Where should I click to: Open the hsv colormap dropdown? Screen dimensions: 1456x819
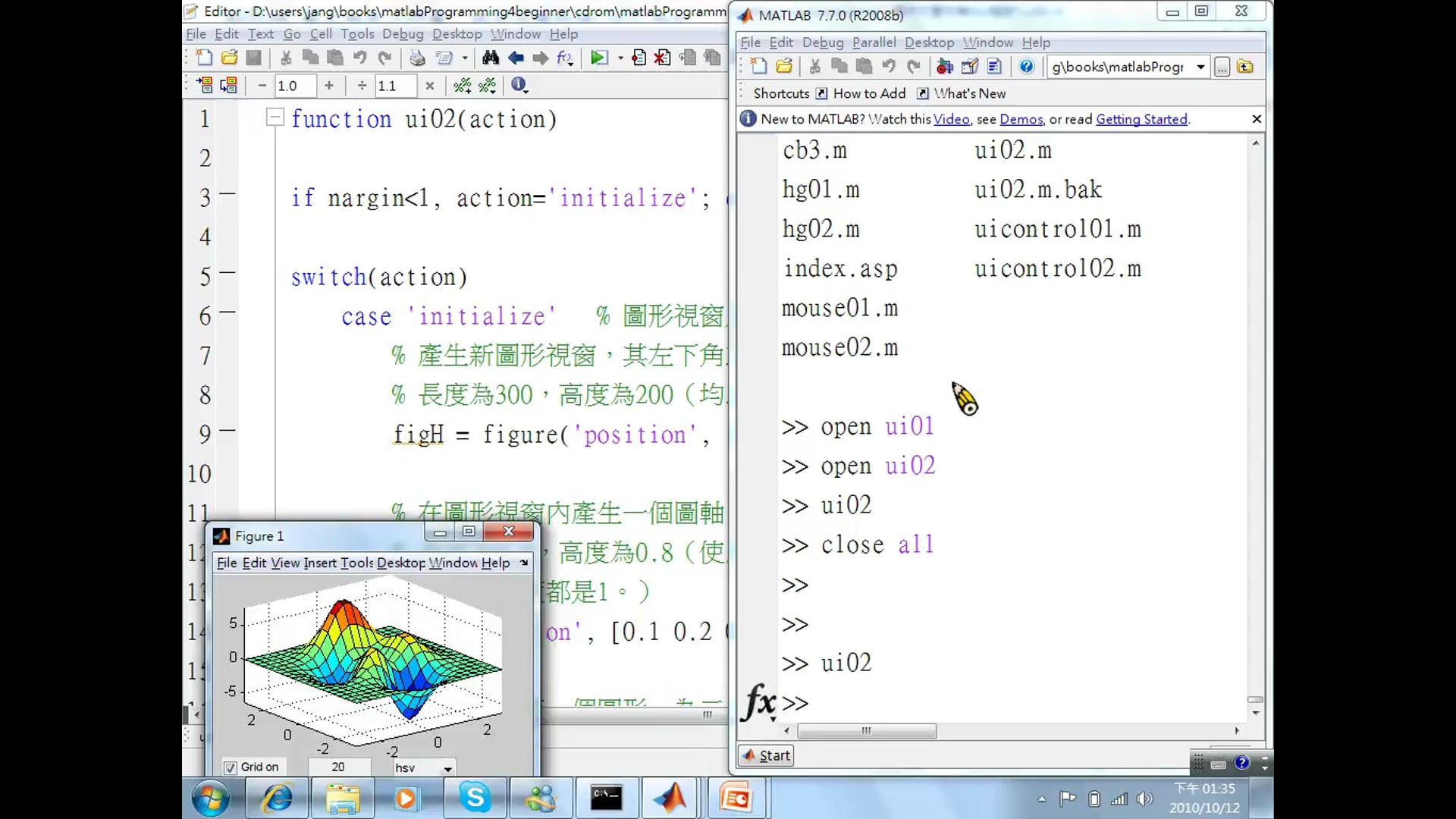(447, 768)
